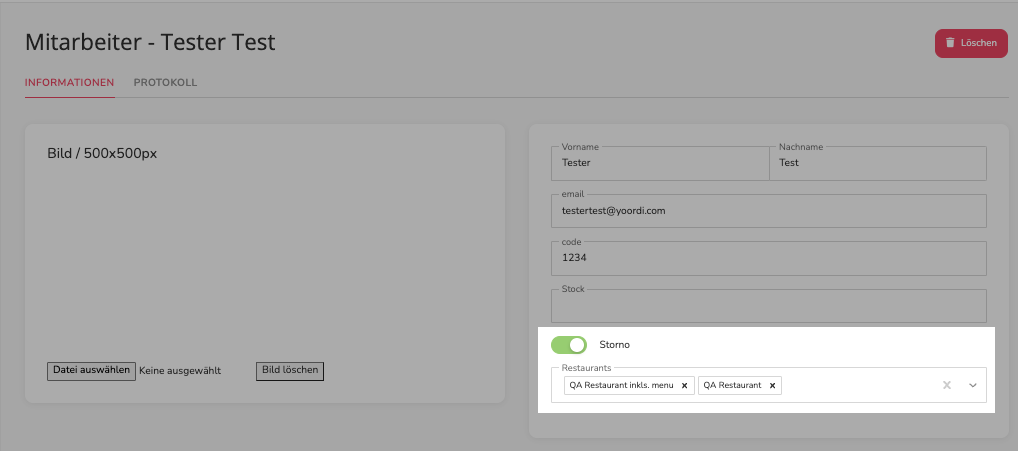
Task: Click the Nachname input field
Action: coord(878,163)
